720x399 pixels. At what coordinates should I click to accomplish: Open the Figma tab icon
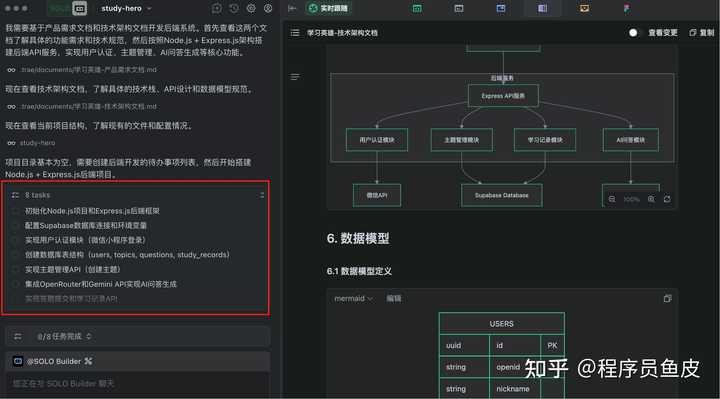627,8
